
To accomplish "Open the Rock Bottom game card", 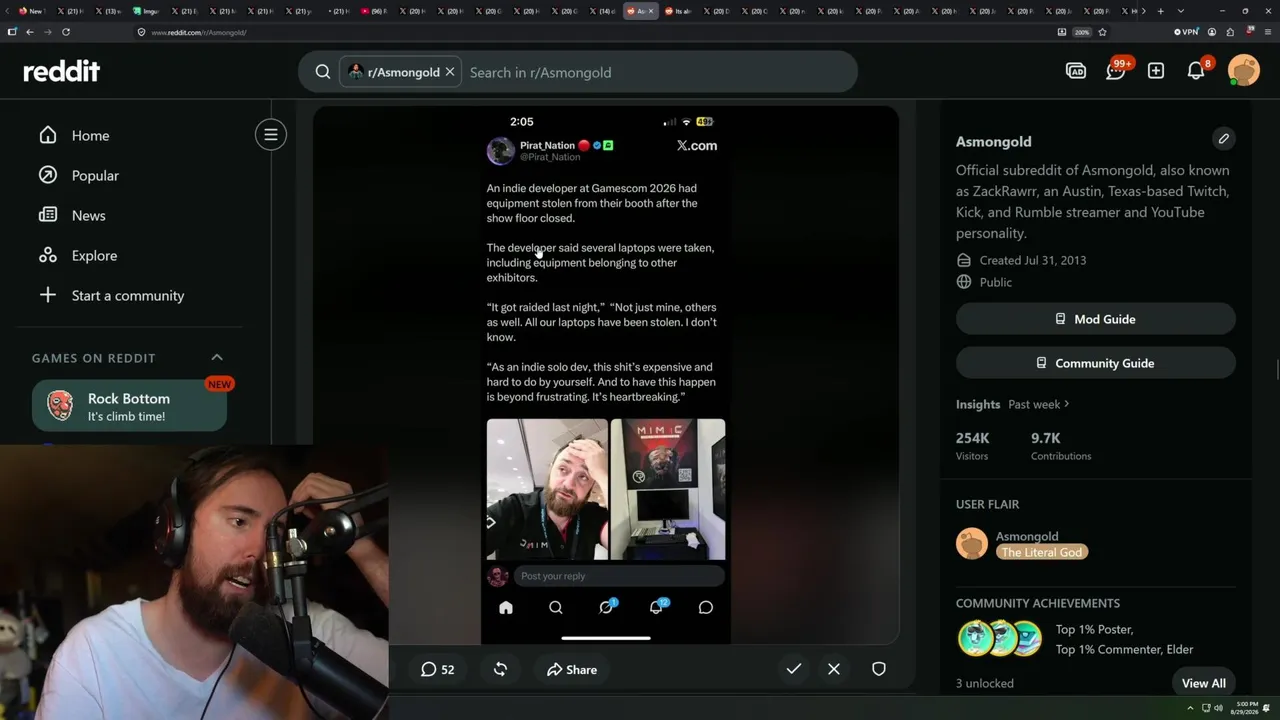I will tap(129, 406).
